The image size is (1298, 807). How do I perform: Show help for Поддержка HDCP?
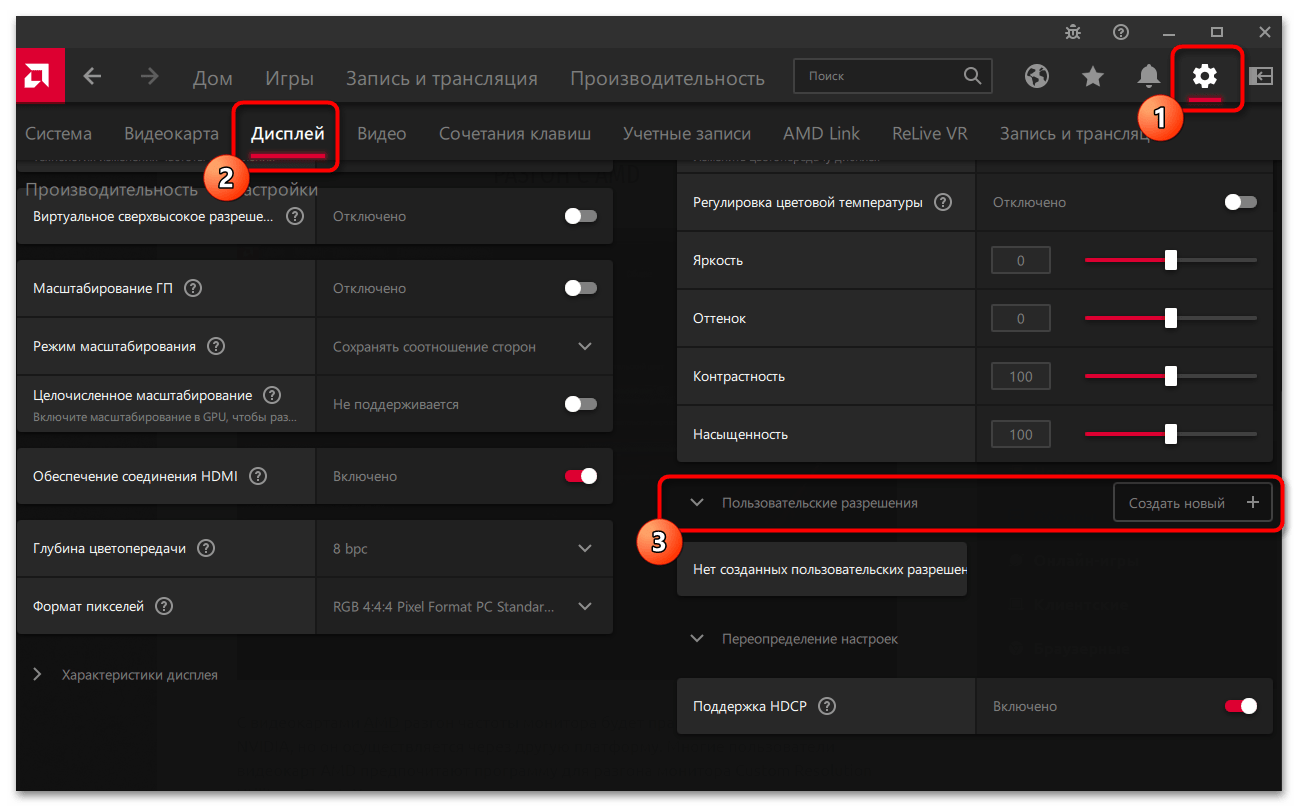click(x=826, y=706)
